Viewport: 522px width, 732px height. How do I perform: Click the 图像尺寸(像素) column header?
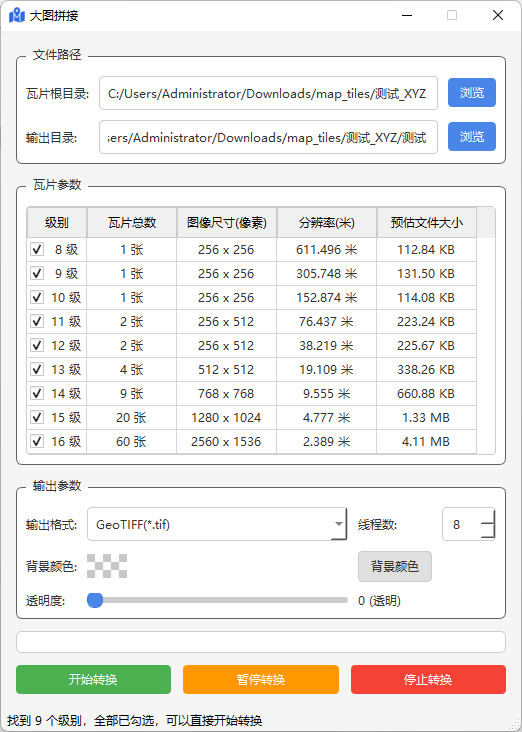227,223
